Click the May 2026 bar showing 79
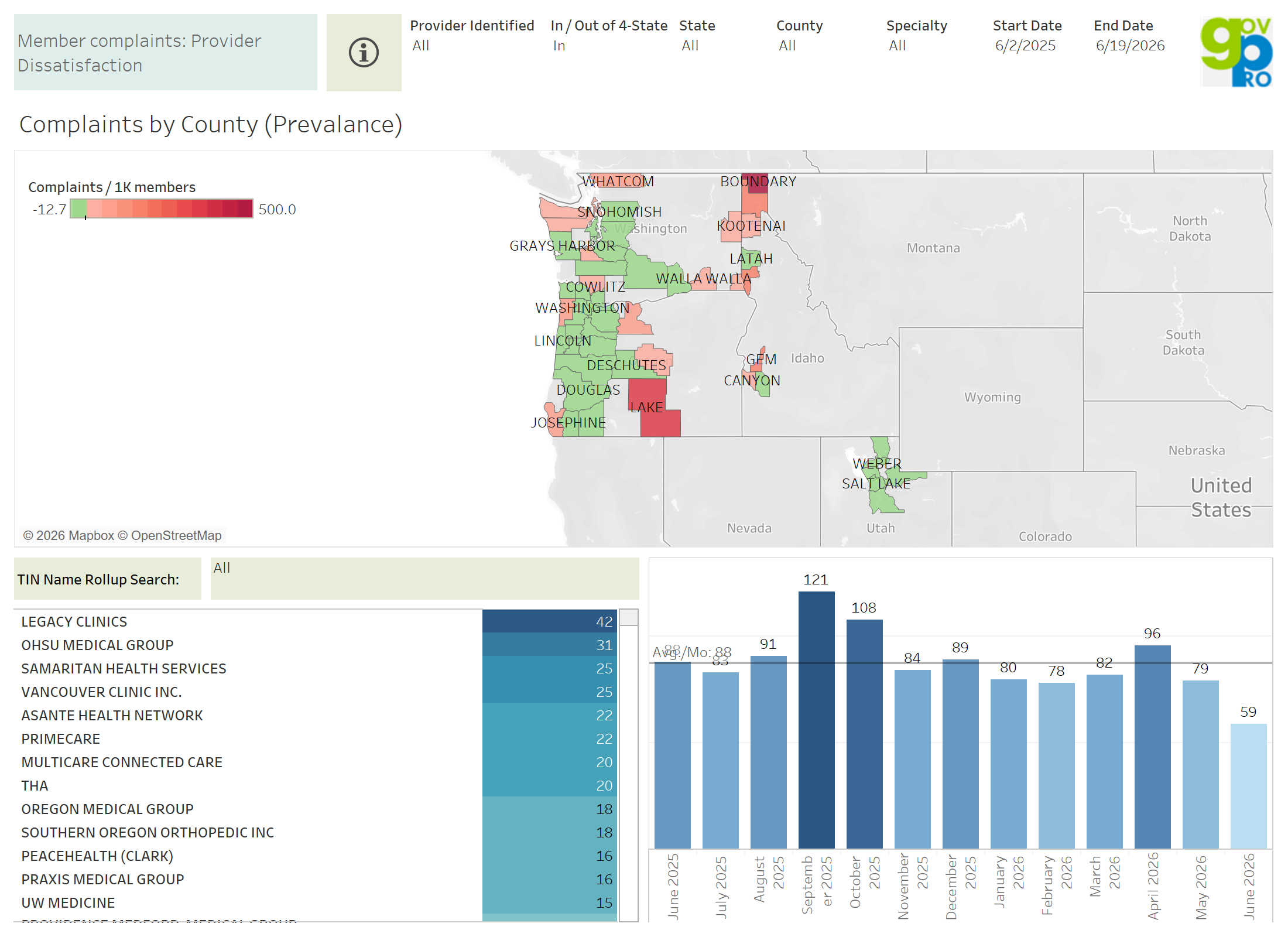Screen dimensions: 1288x937 pyautogui.click(x=1200, y=764)
